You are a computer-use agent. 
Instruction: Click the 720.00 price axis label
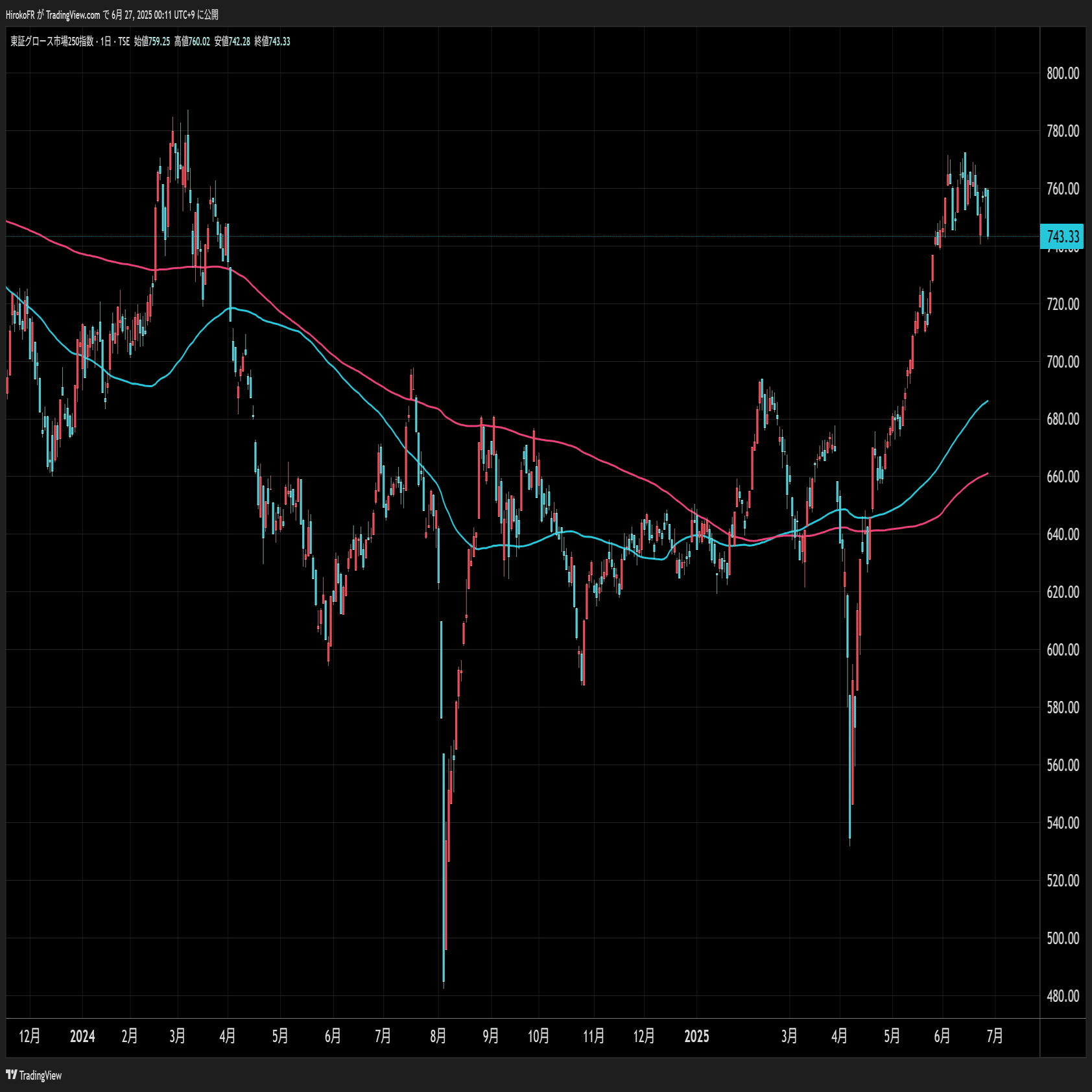pos(1063,304)
